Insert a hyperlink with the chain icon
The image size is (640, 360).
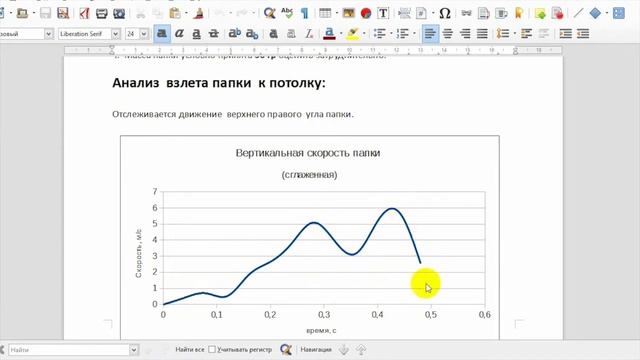466,13
